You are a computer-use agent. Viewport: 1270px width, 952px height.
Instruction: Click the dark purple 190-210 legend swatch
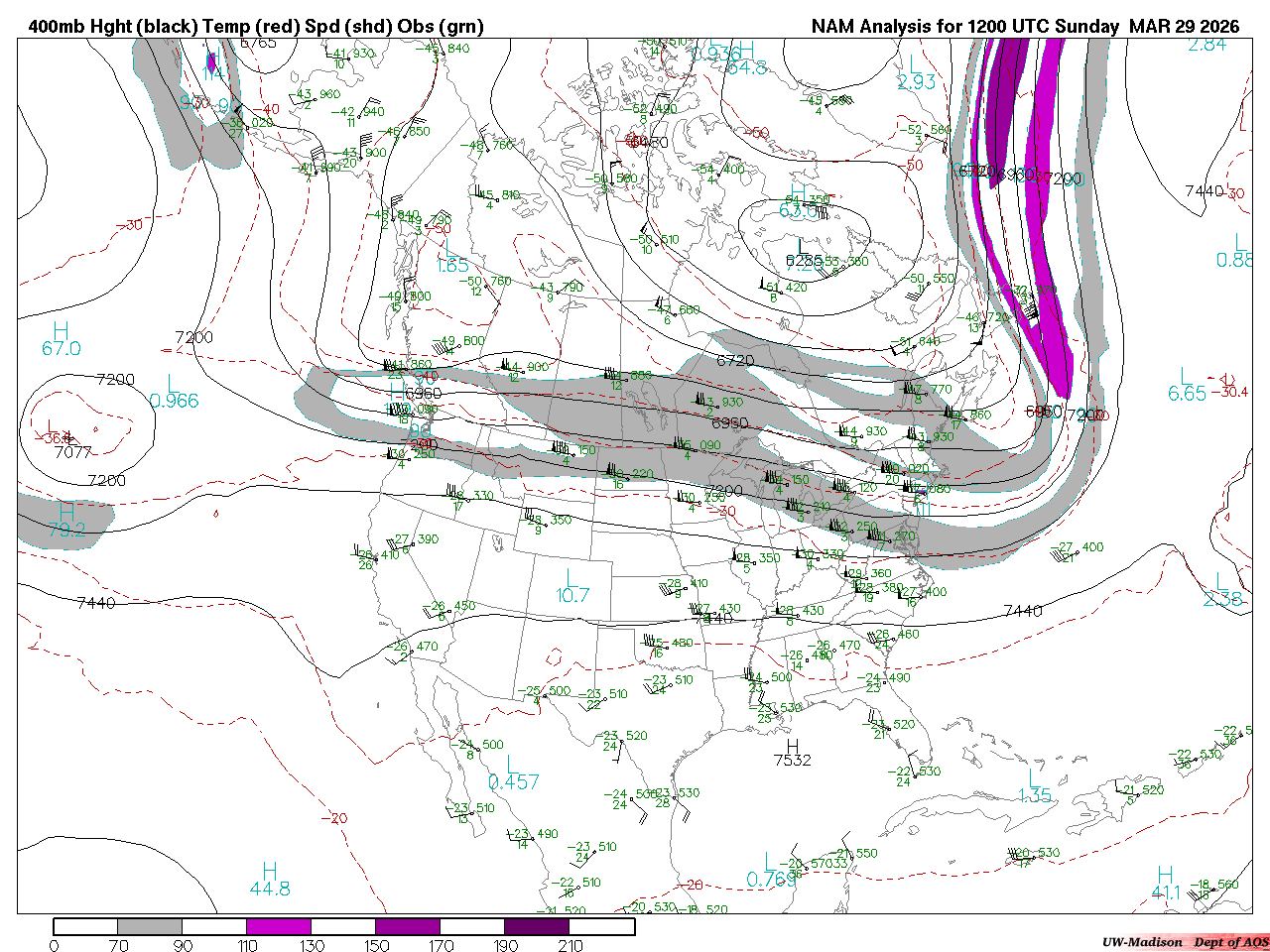pos(537,926)
